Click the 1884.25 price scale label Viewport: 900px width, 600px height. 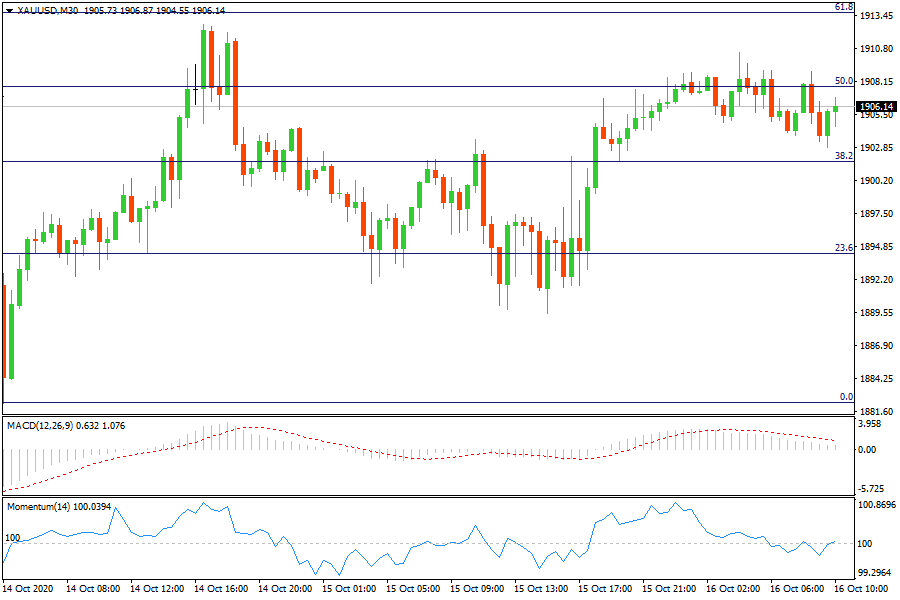(x=876, y=379)
